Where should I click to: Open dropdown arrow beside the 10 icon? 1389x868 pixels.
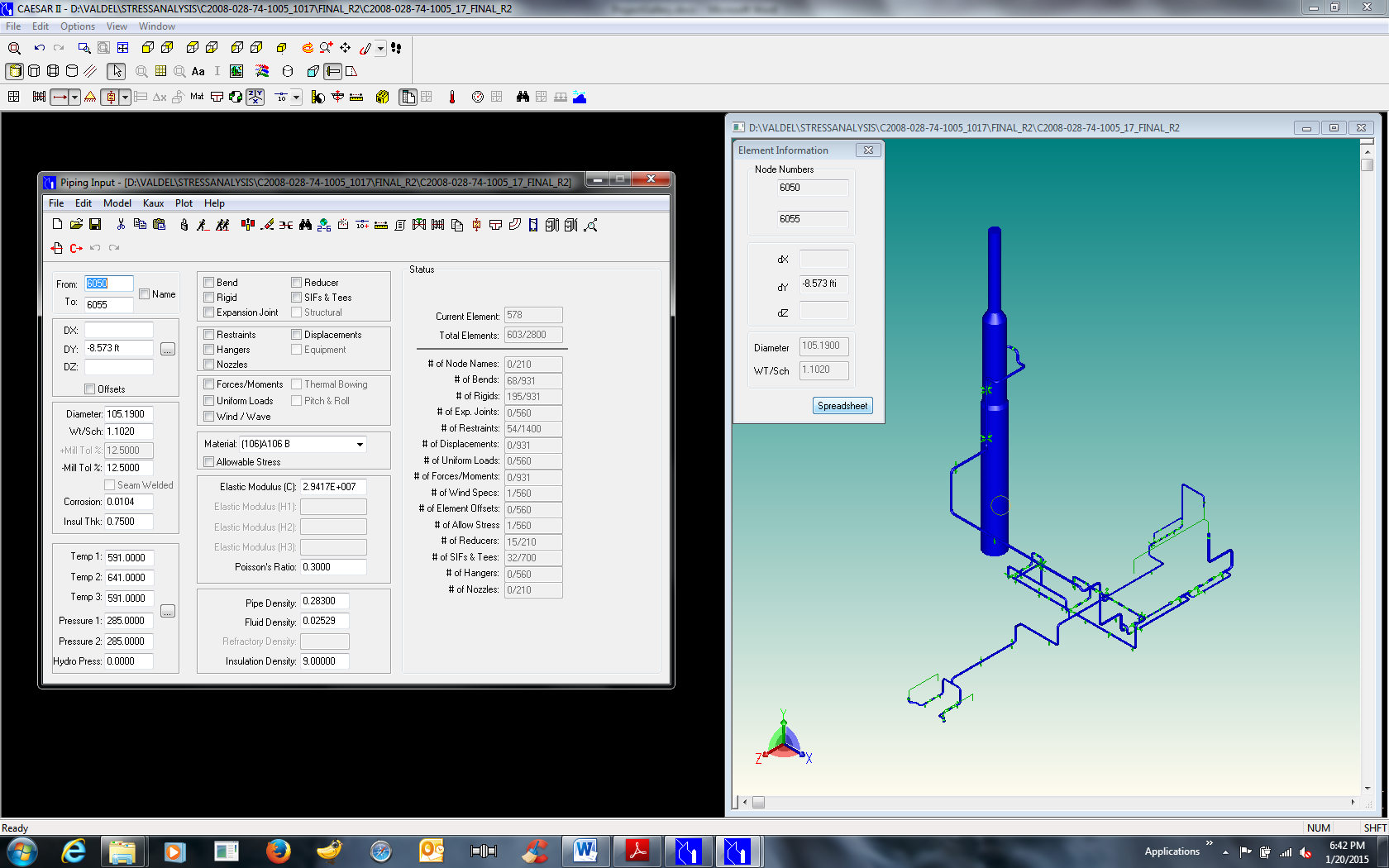coord(296,97)
